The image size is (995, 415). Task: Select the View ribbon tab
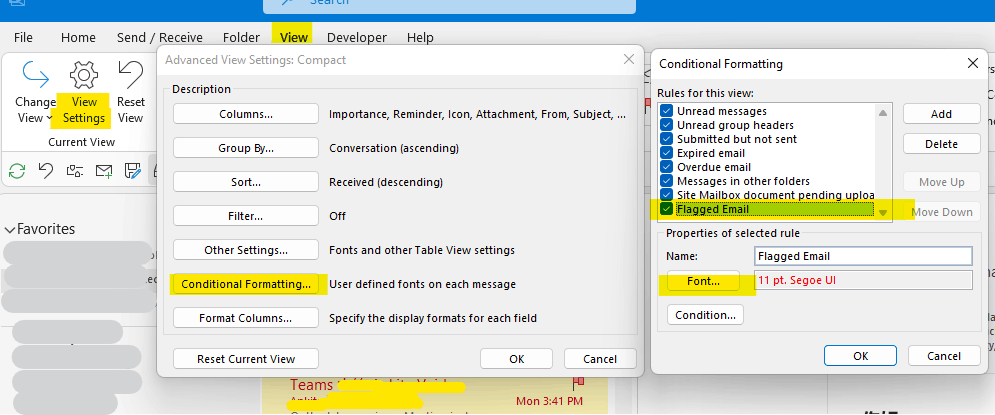(x=294, y=37)
